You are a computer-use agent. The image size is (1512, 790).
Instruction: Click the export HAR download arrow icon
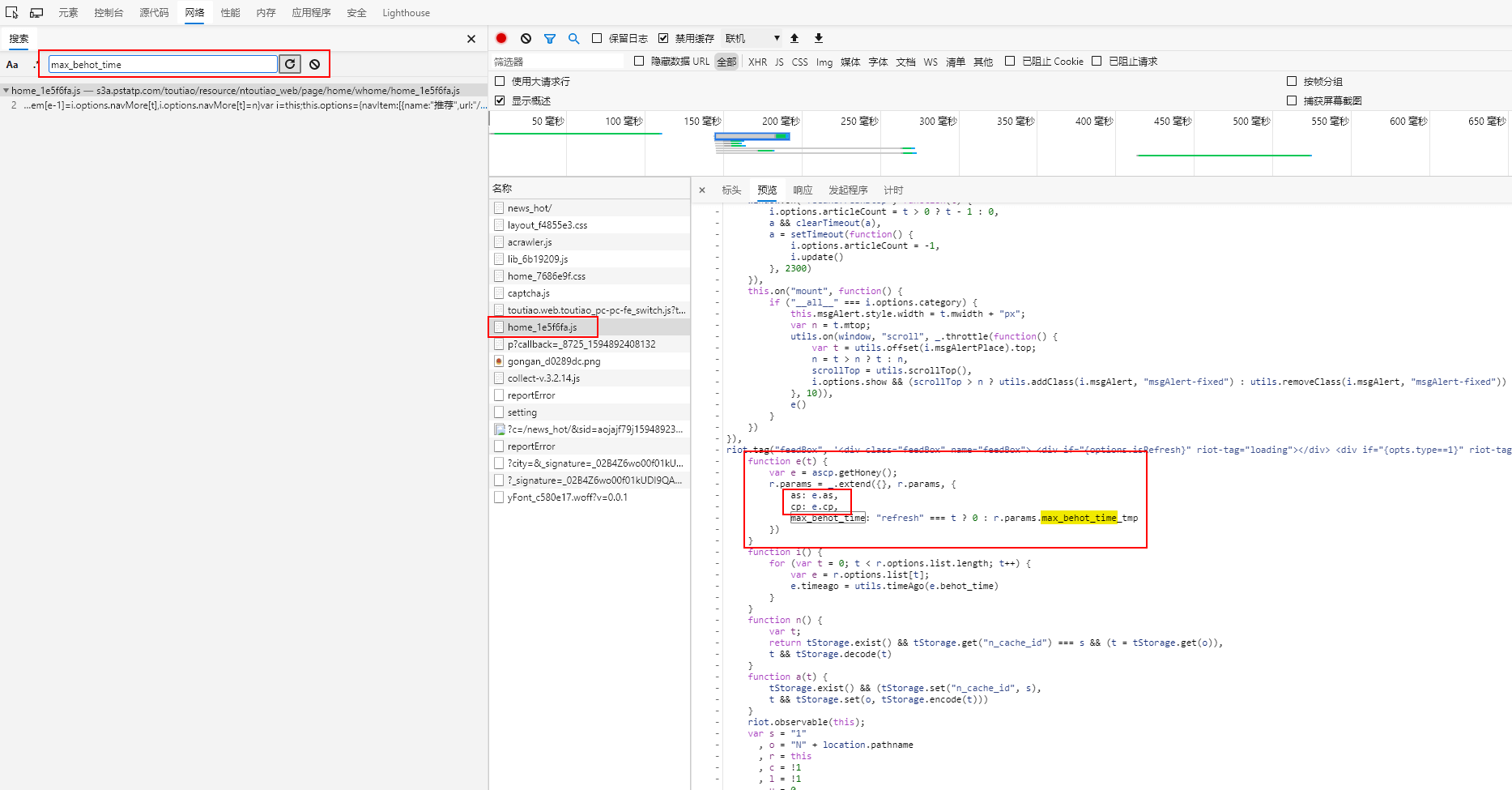(x=819, y=38)
